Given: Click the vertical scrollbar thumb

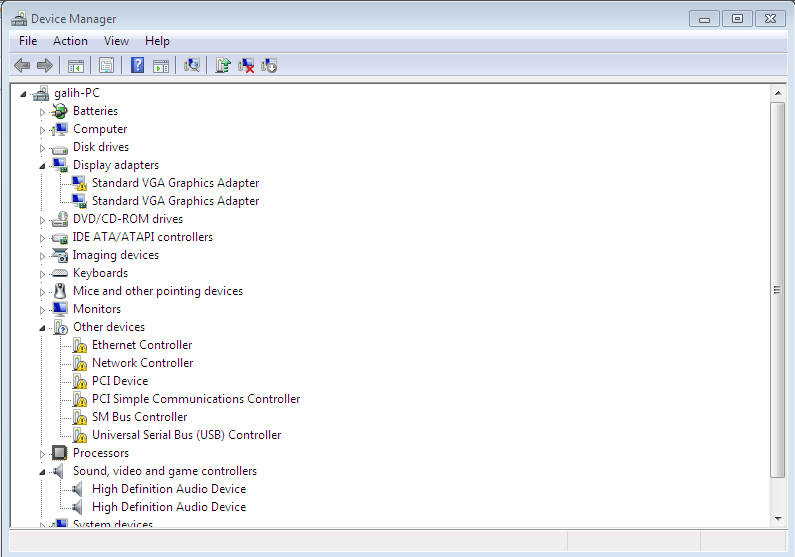Looking at the screenshot, I should pyautogui.click(x=778, y=290).
